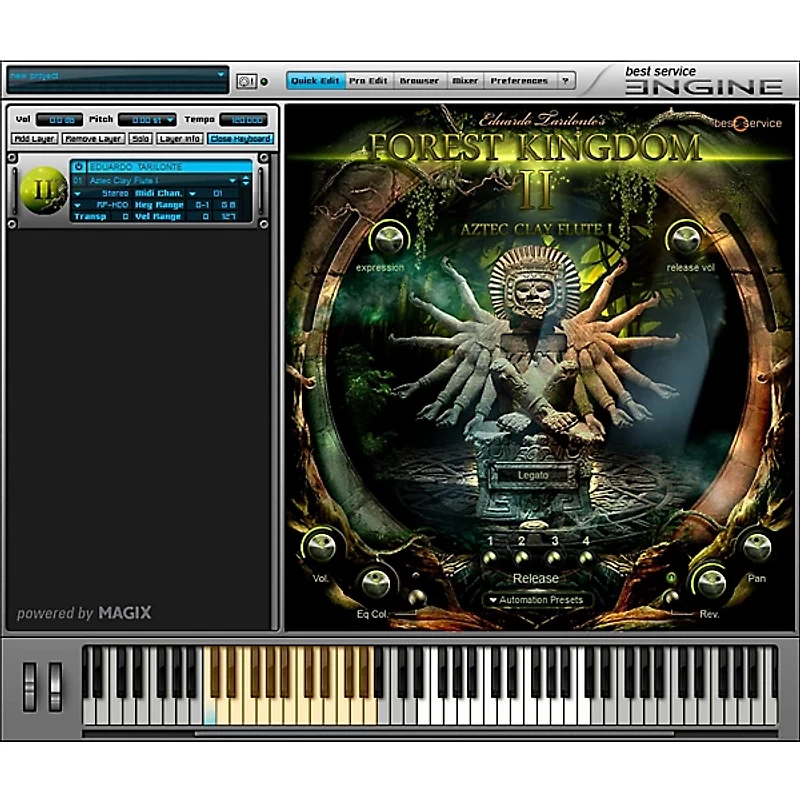Toggle the Legato button
800x800 pixels.
[x=533, y=475]
